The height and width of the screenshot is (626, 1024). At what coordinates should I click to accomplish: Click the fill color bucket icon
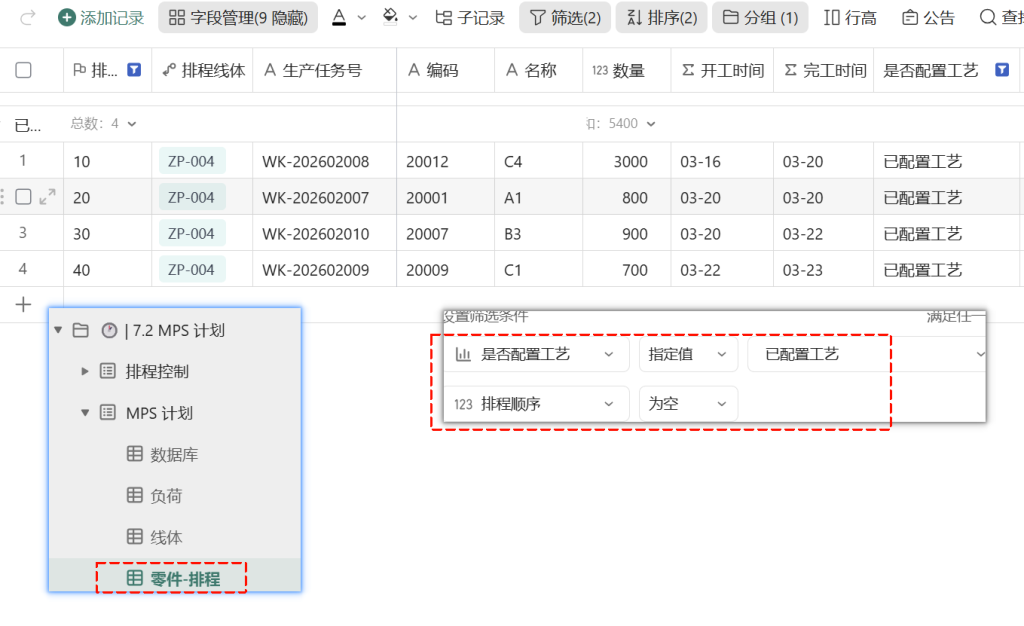pyautogui.click(x=391, y=17)
